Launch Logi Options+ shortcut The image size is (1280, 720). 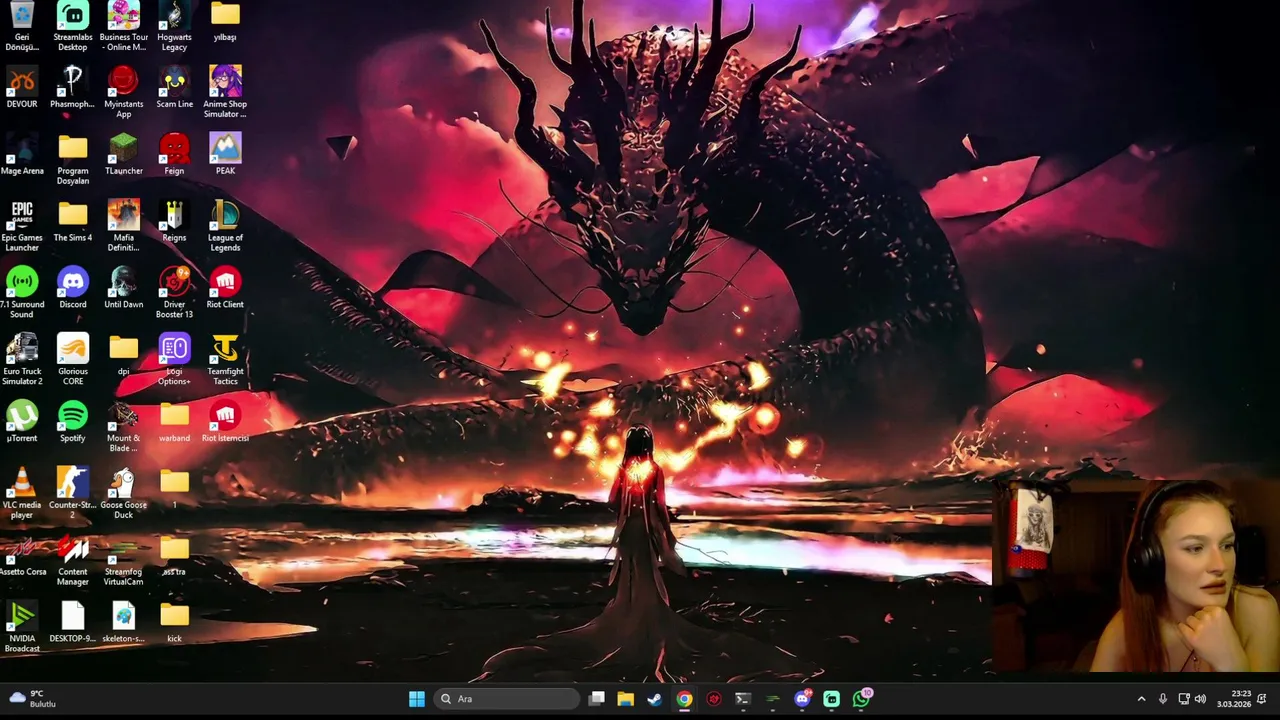174,361
